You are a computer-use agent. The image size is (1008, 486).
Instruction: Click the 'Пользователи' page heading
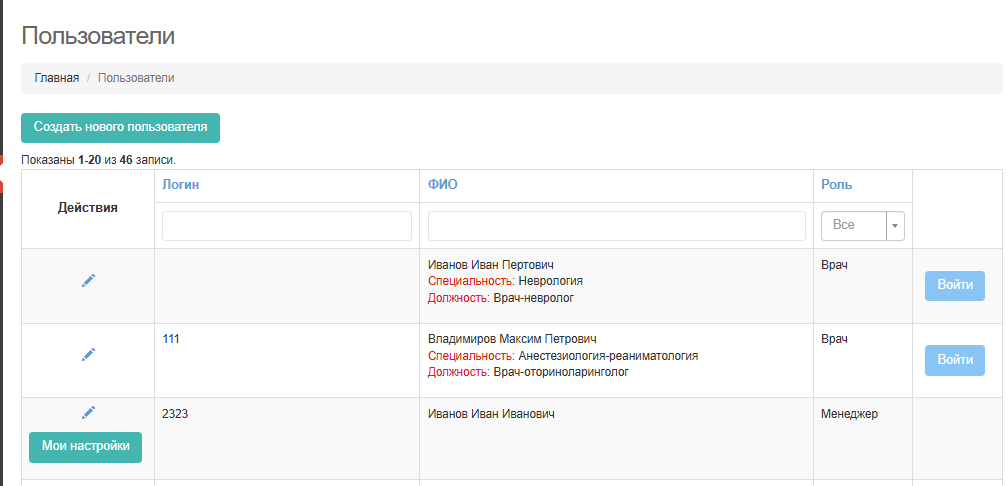[98, 36]
